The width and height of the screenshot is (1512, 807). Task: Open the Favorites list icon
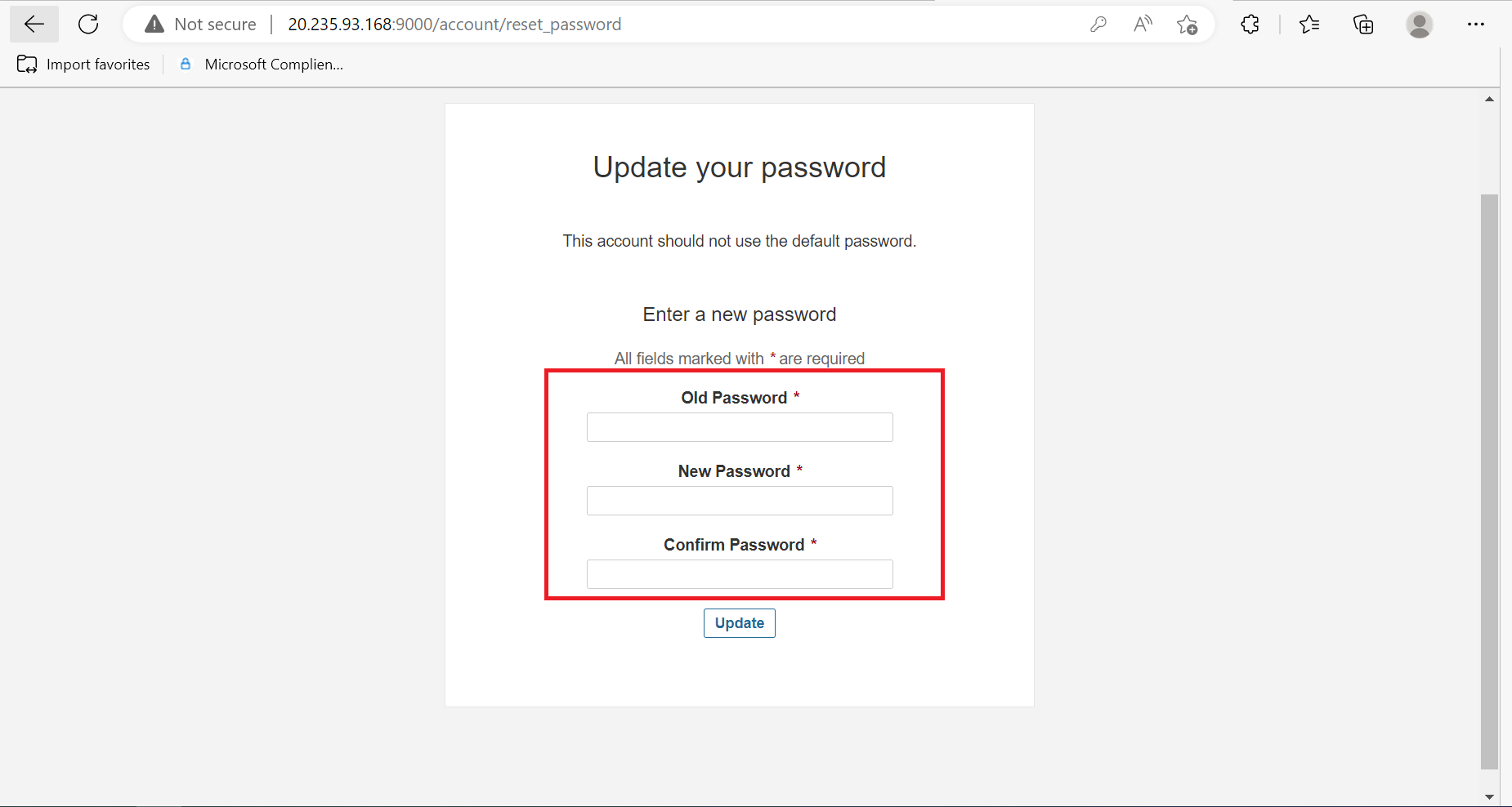pyautogui.click(x=1309, y=24)
